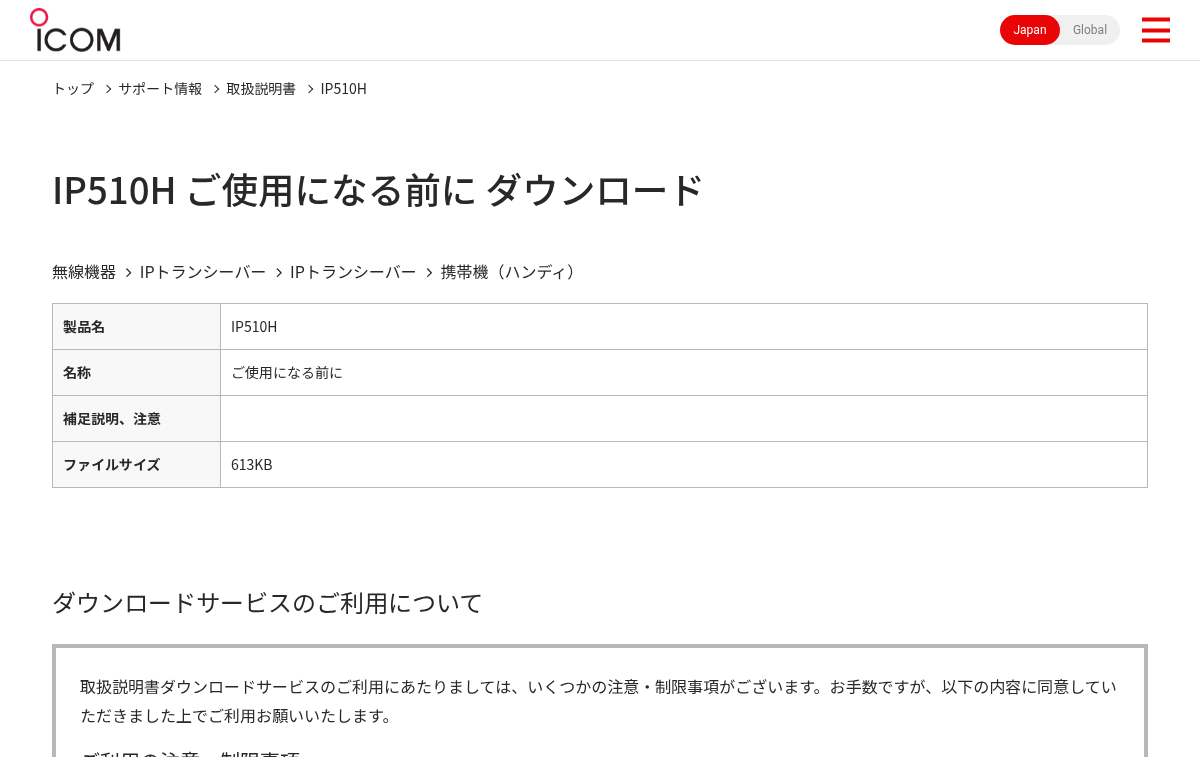Select the ファイルサイズ header cell
Image resolution: width=1200 pixels, height=757 pixels.
tap(136, 465)
